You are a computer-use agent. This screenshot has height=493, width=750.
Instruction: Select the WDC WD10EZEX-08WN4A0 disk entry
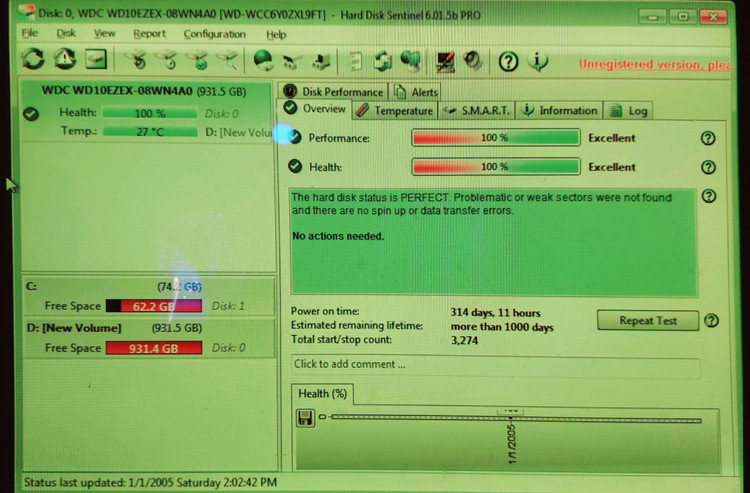click(x=147, y=111)
